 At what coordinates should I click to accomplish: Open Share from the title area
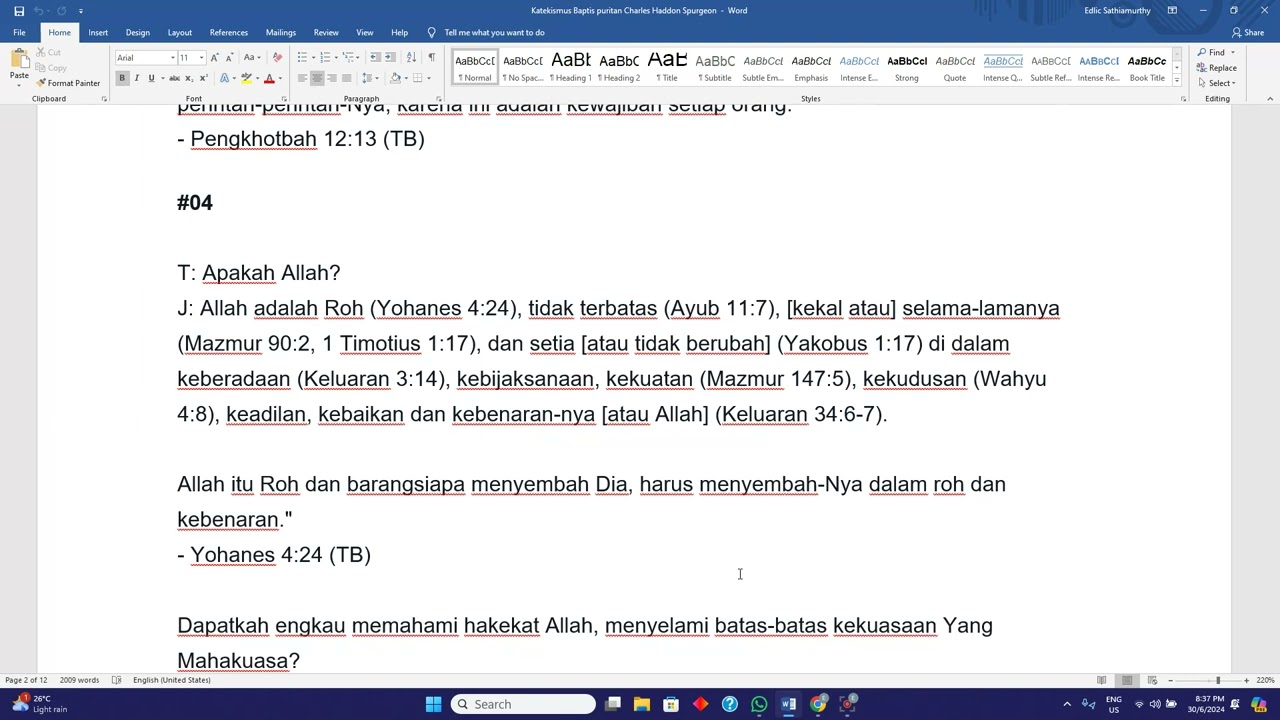click(1248, 32)
